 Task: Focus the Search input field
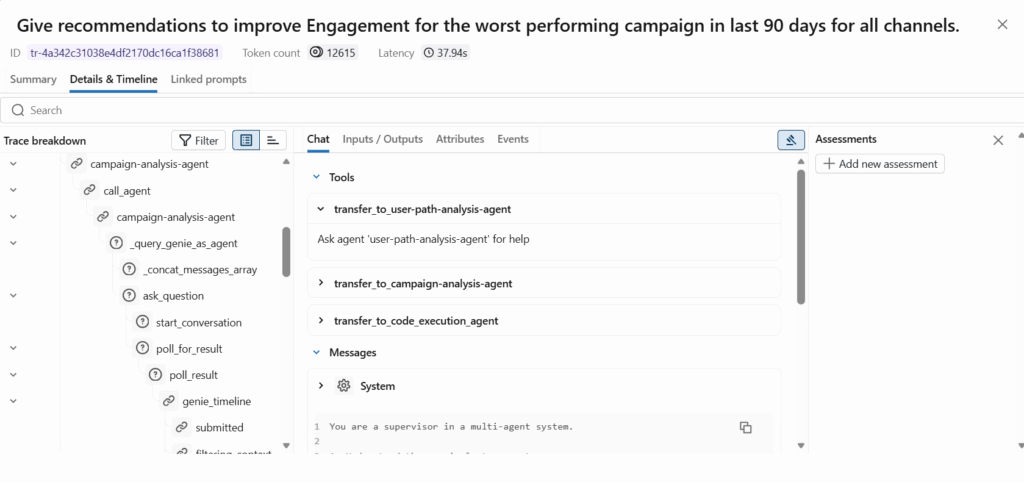(x=512, y=110)
